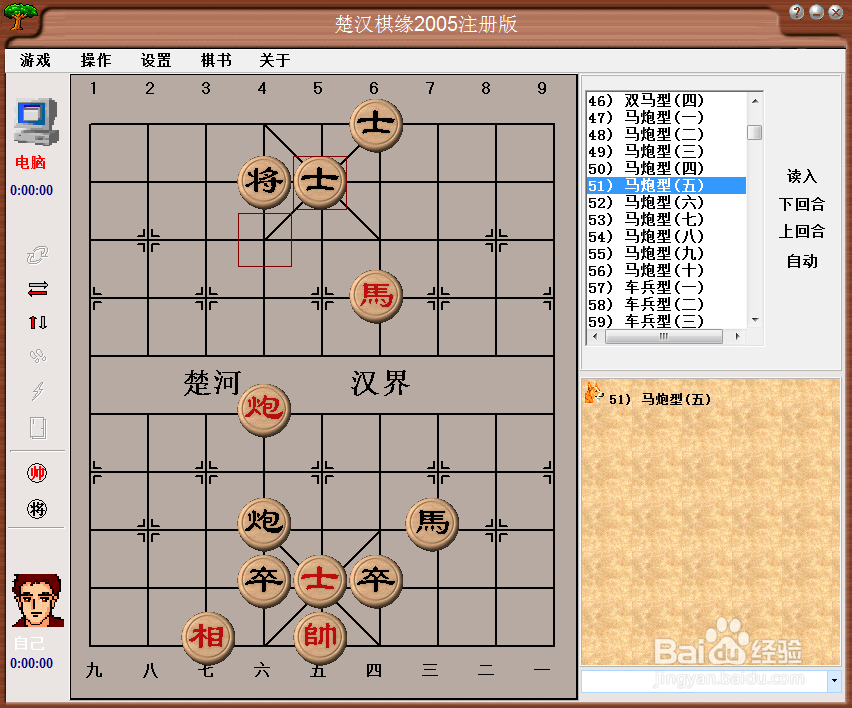Screen dimensions: 852x708
Task: Click the lightning bolt icon
Action: (x=37, y=390)
